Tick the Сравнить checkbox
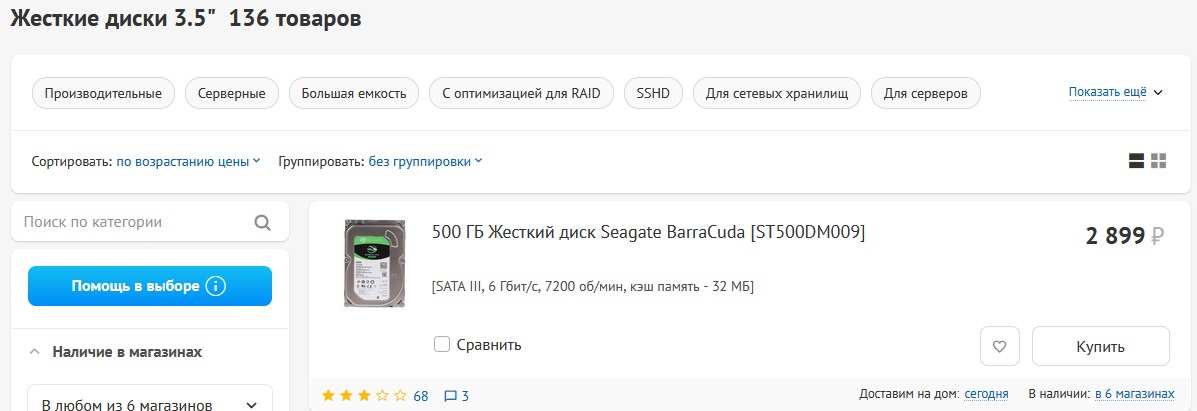 click(x=442, y=345)
